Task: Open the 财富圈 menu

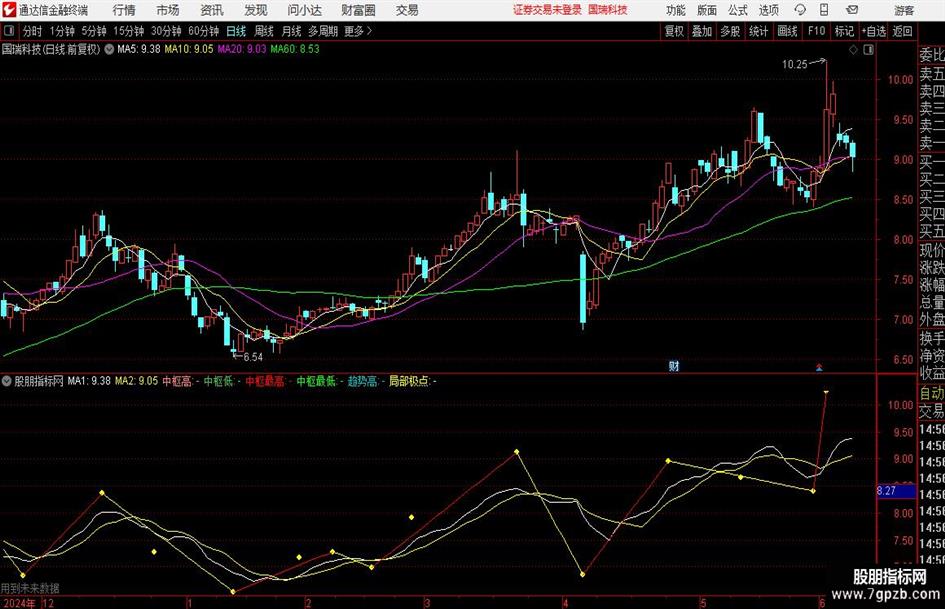Action: pyautogui.click(x=358, y=10)
